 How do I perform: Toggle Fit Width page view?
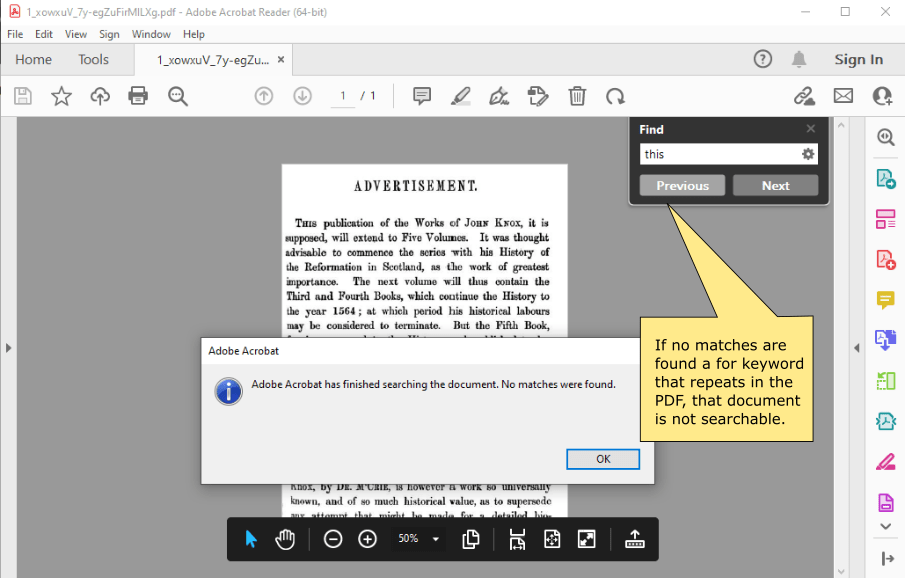click(517, 538)
